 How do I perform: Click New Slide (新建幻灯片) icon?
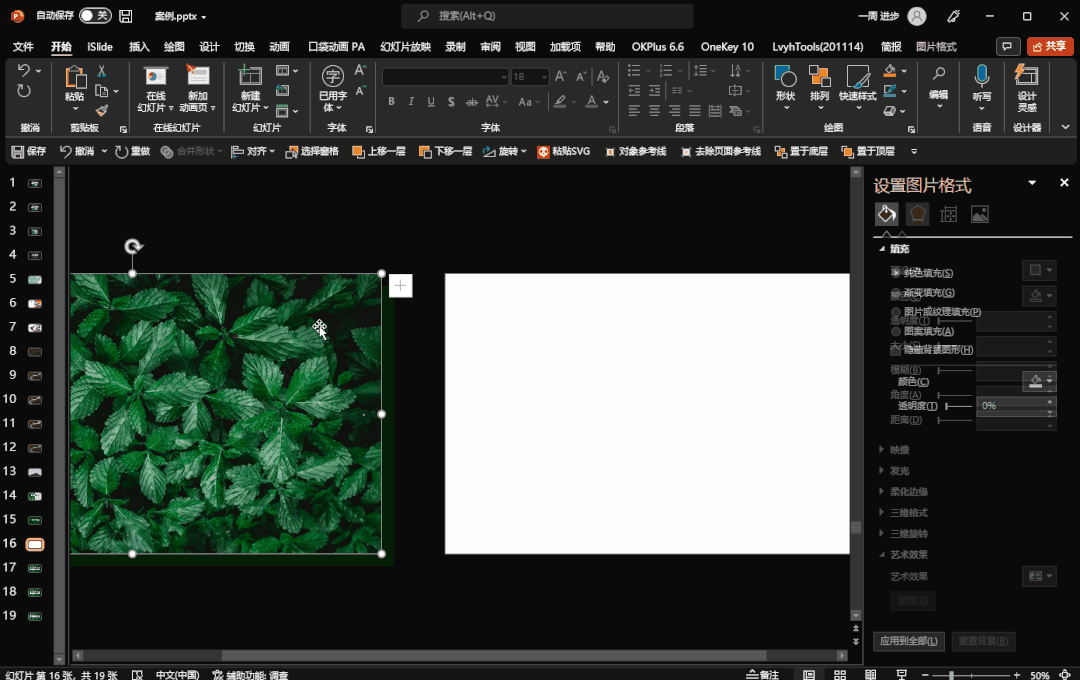250,76
